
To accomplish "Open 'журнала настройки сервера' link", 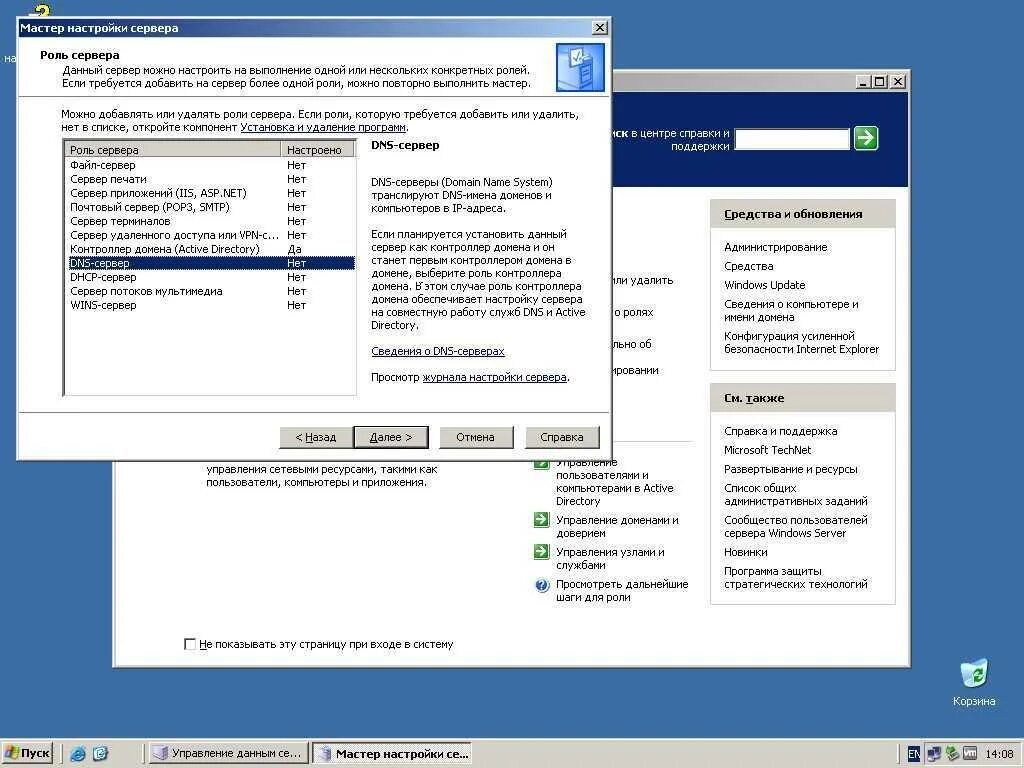I will tap(494, 377).
